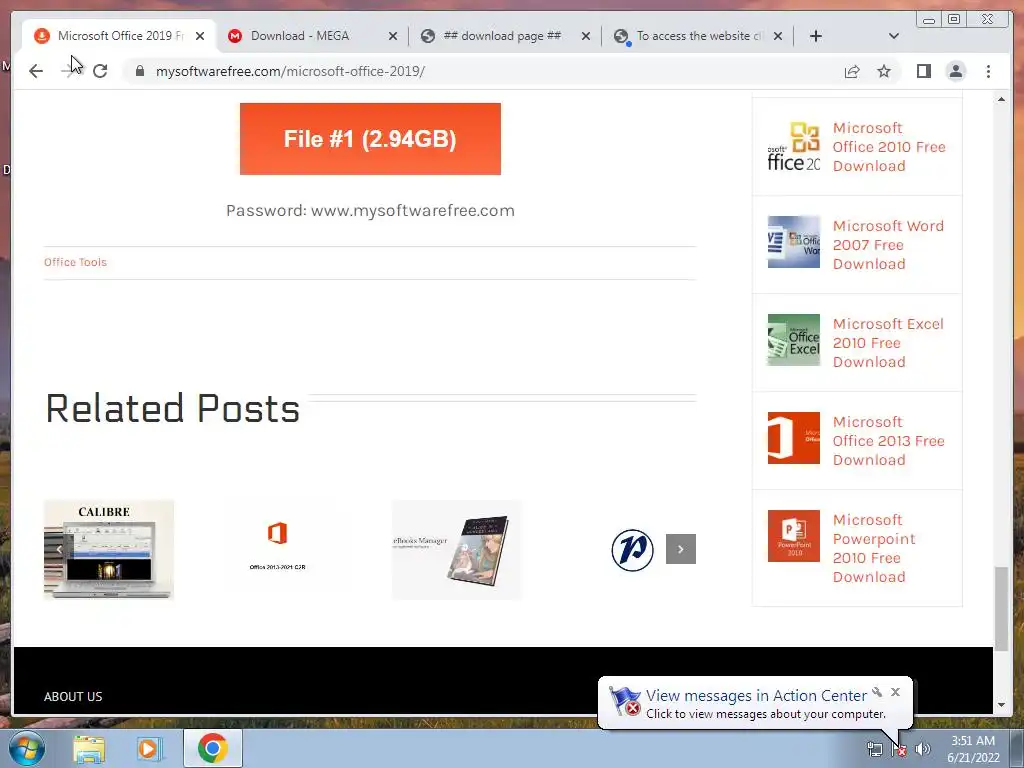The image size is (1024, 768).
Task: Advance related posts carousel with next arrow
Action: click(680, 549)
